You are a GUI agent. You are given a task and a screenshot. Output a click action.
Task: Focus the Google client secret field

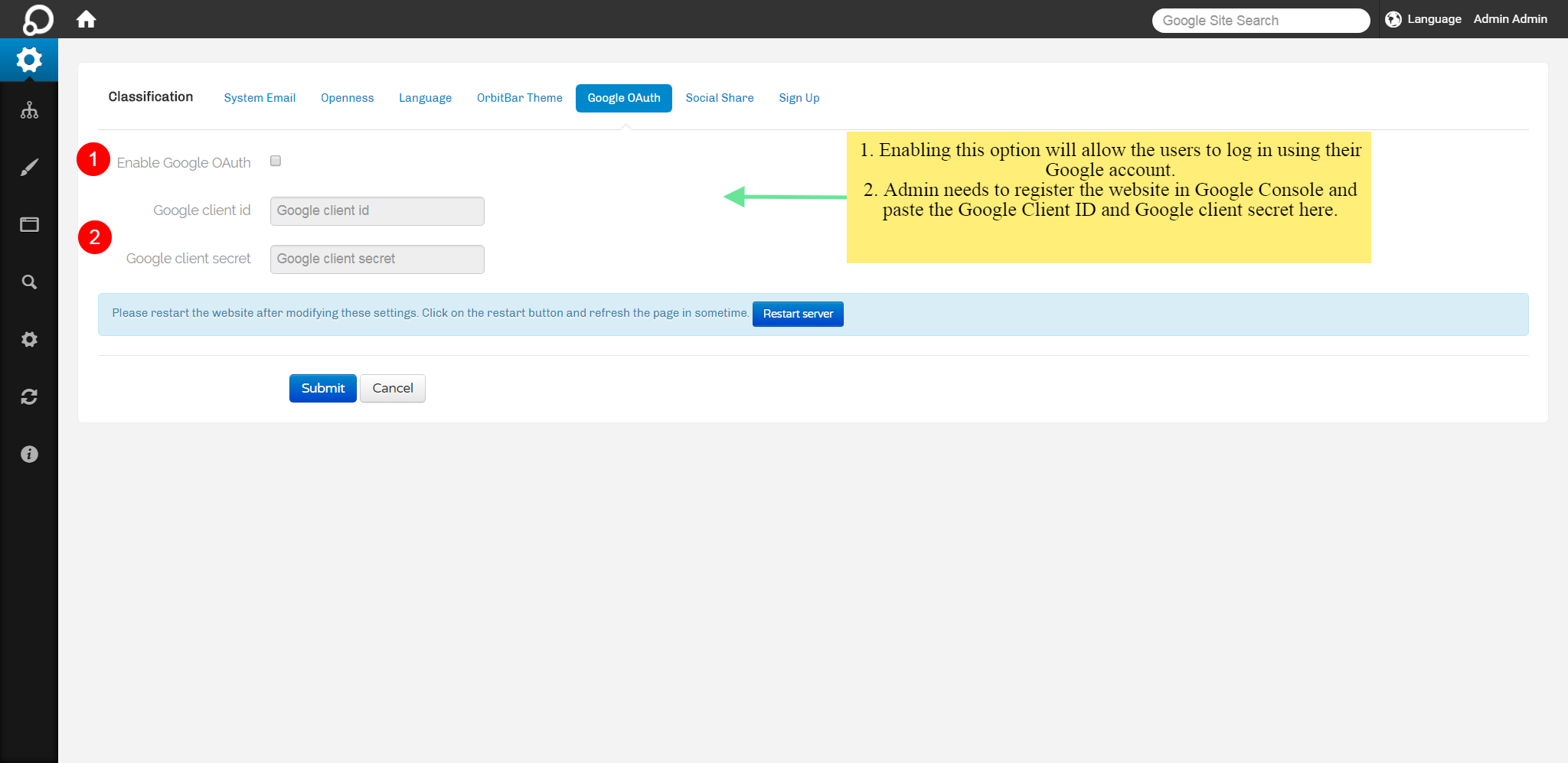[377, 259]
